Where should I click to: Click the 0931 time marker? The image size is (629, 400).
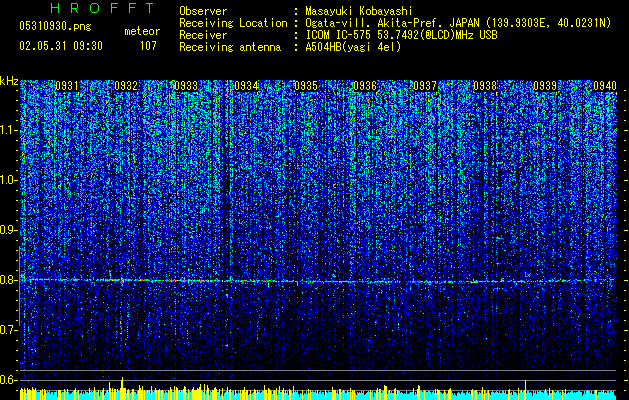coord(67,86)
